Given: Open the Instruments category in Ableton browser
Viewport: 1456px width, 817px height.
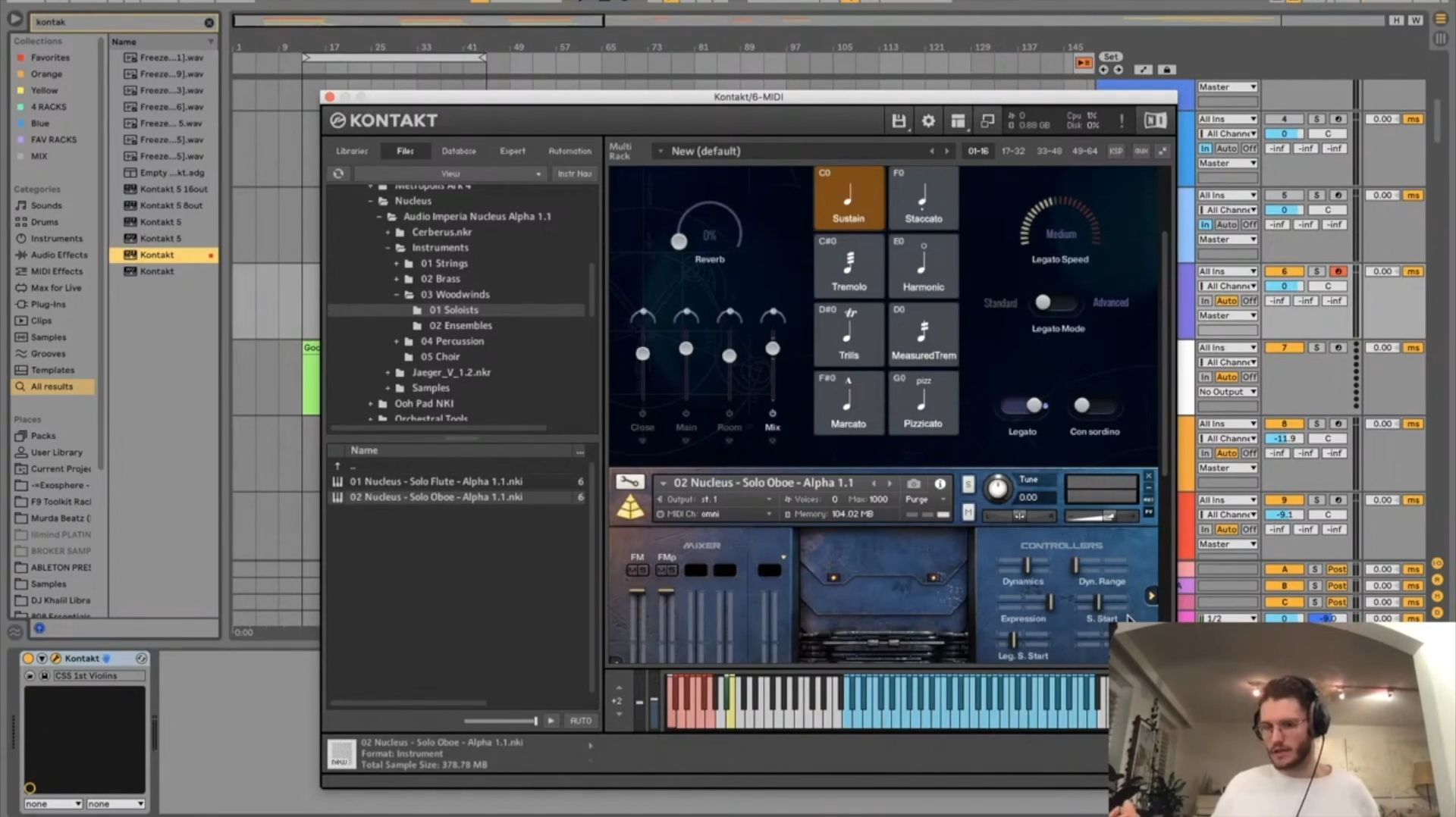Looking at the screenshot, I should [56, 239].
